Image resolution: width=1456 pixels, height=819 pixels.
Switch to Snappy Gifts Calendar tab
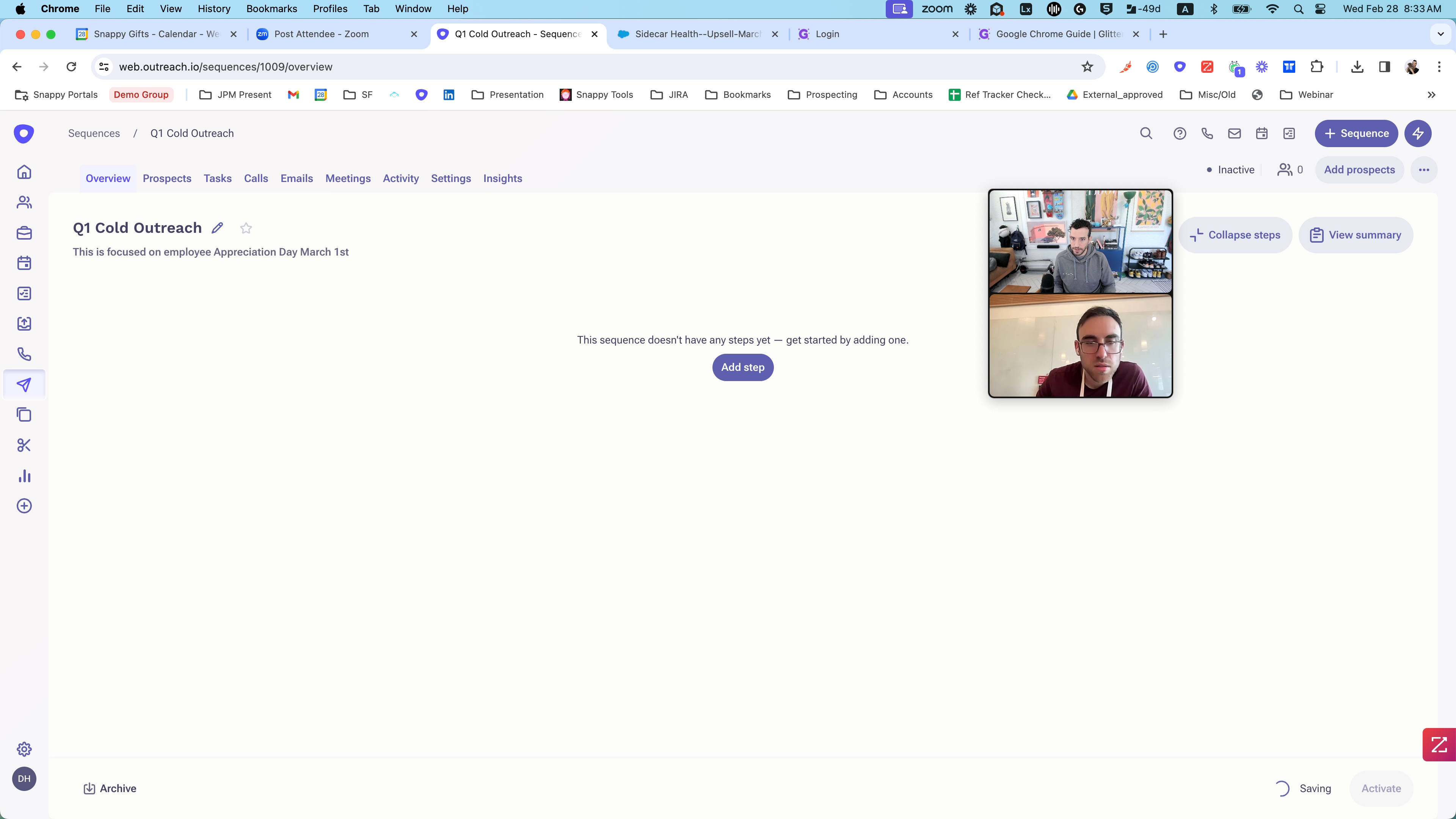[157, 34]
